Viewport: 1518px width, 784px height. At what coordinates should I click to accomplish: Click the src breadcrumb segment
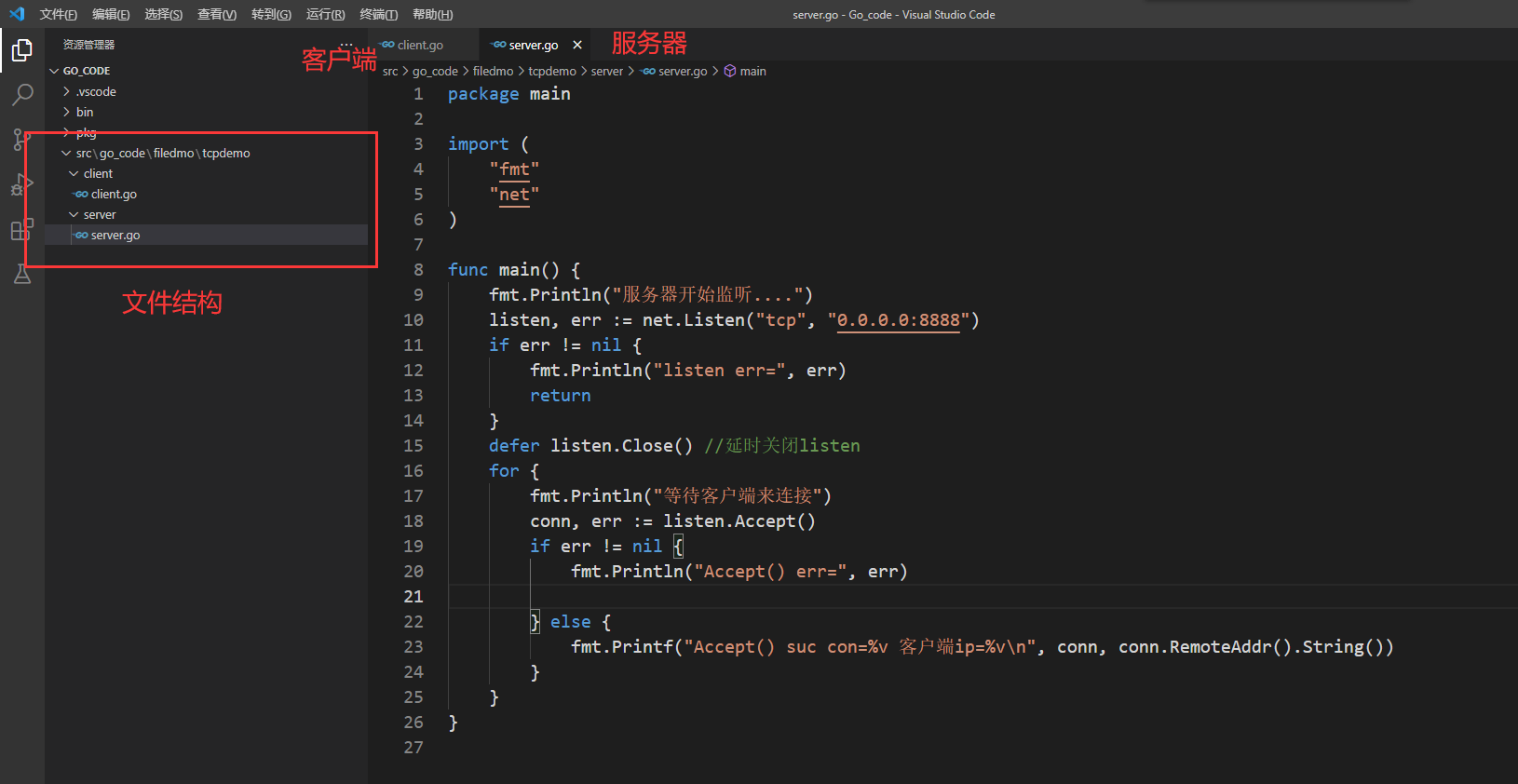[390, 71]
